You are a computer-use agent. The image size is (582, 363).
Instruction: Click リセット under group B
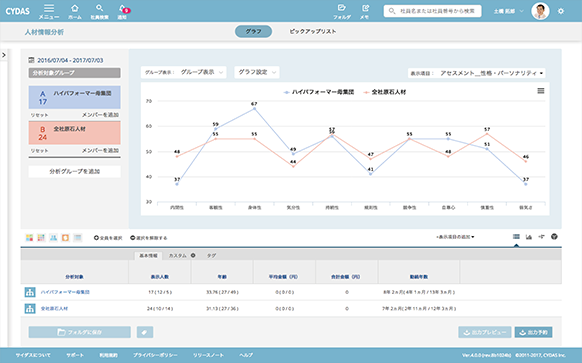coord(39,151)
